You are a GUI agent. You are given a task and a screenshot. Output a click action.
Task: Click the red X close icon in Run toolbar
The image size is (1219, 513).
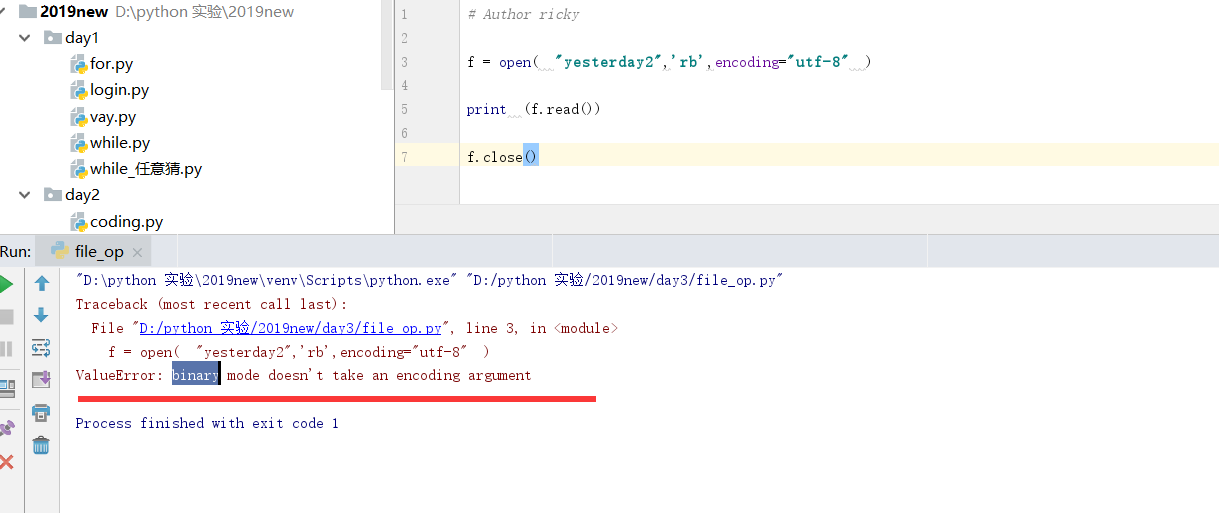click(x=6, y=461)
